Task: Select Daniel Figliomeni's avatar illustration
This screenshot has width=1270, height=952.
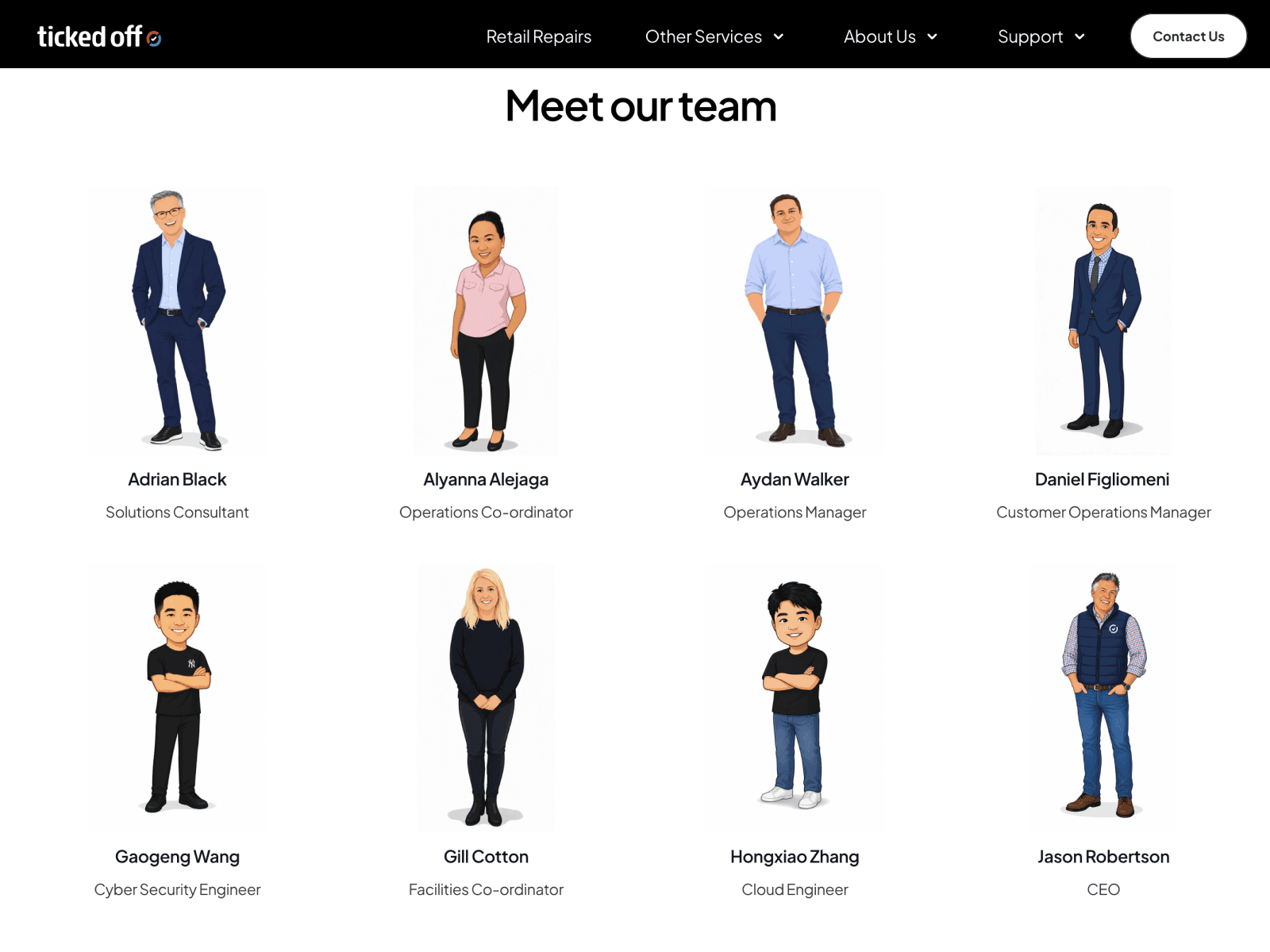Action: click(1103, 321)
